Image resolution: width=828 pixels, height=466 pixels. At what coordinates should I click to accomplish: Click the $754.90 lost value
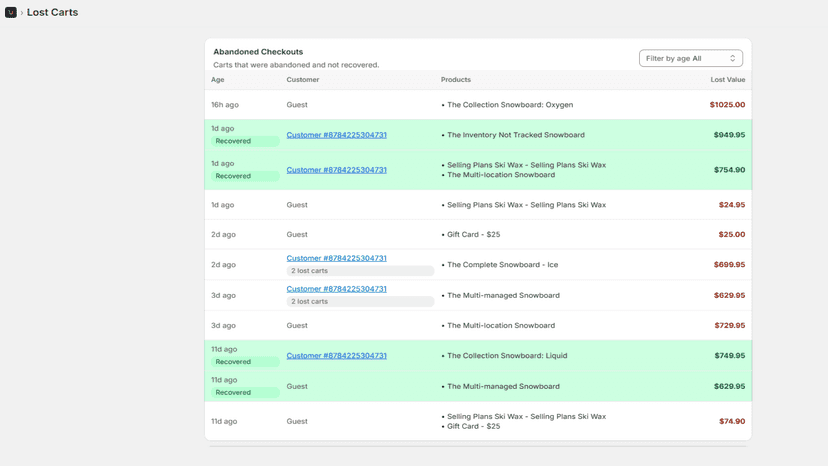coord(729,170)
